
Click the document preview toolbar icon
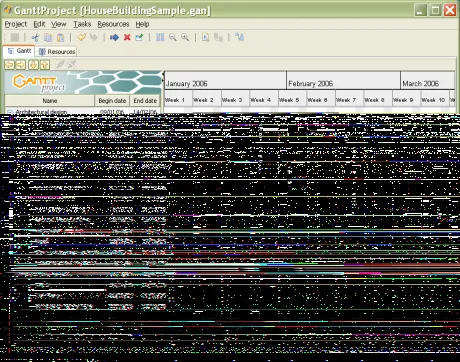point(206,37)
